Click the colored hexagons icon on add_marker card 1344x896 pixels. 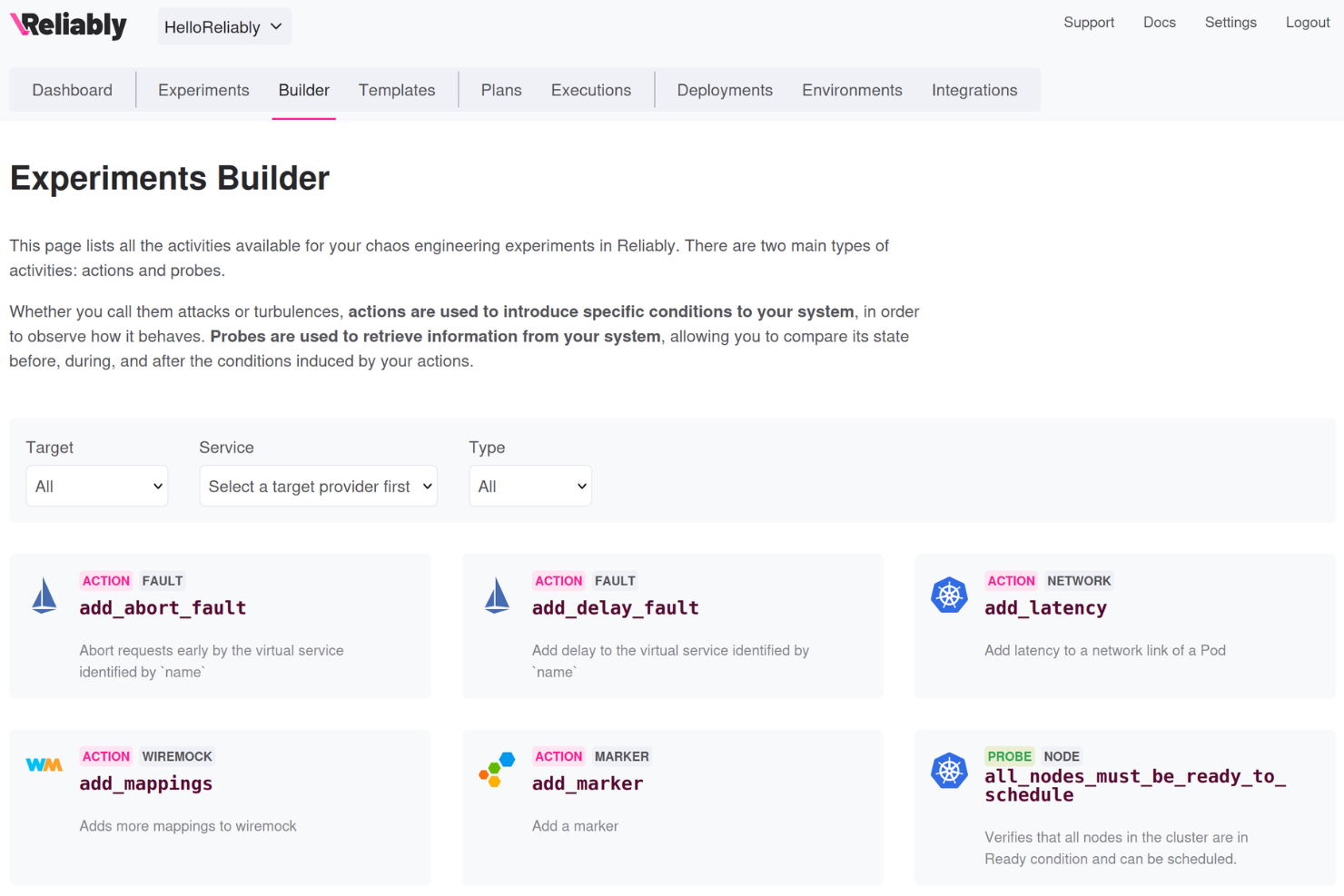(497, 770)
